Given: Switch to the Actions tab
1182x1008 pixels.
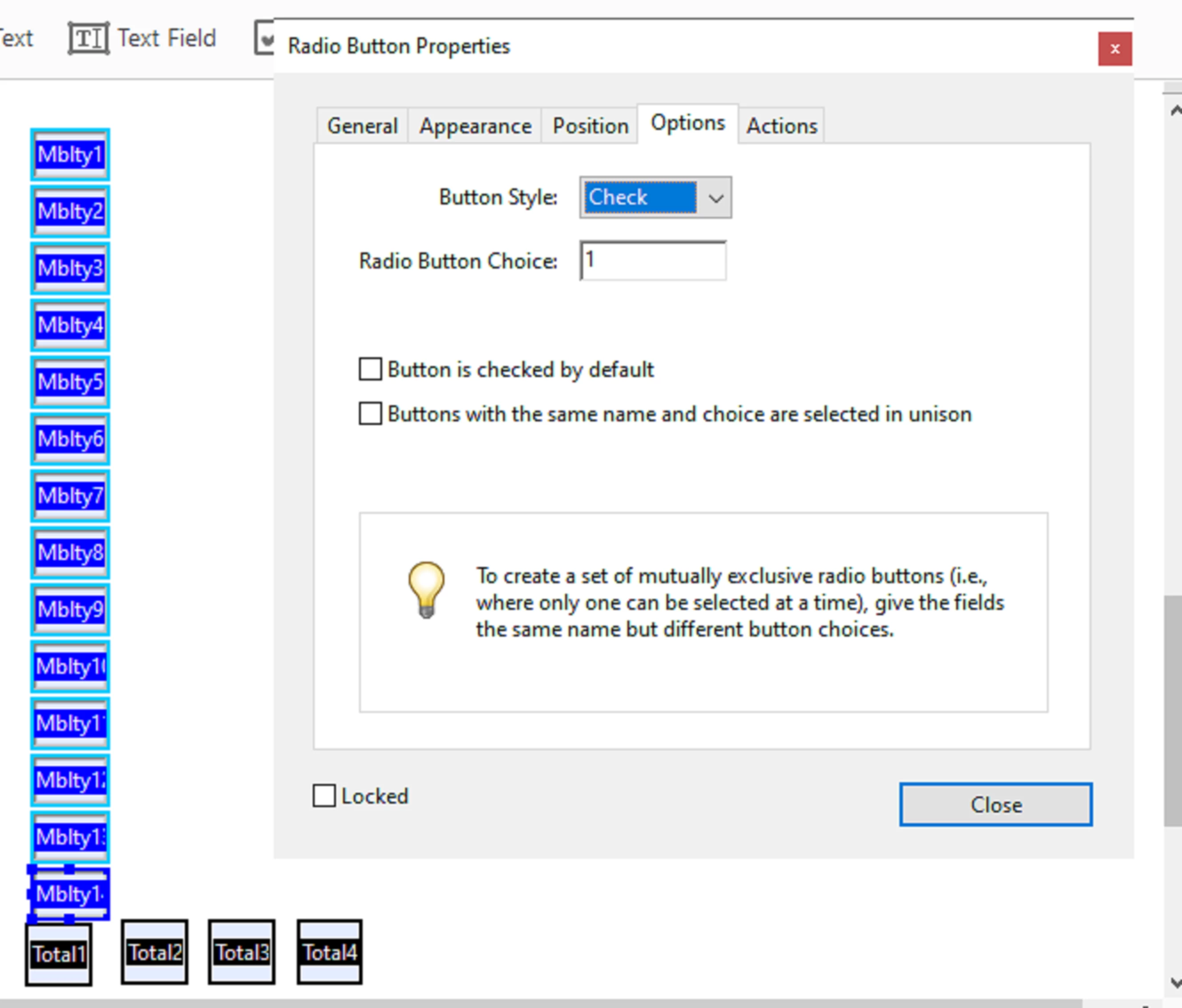Looking at the screenshot, I should (782, 126).
